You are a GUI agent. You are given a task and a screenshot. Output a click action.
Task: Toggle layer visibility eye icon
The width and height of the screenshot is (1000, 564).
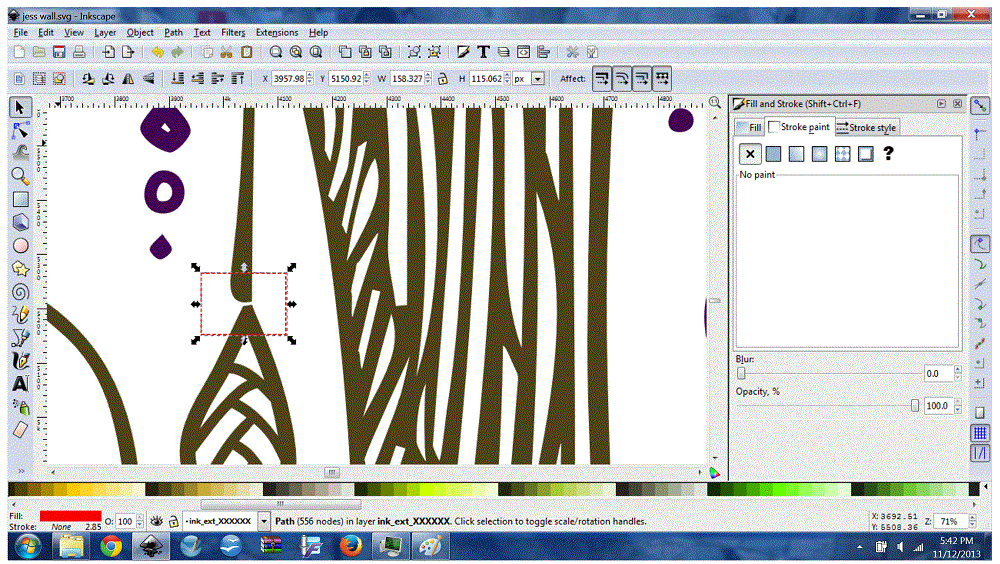(x=156, y=521)
